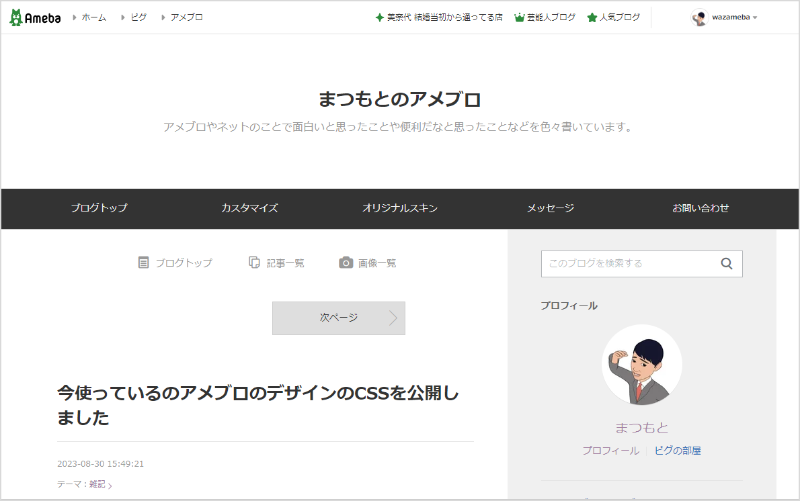Open カスタマイズ in the dark nav bar
Screen dimensions: 800x501
(249, 208)
